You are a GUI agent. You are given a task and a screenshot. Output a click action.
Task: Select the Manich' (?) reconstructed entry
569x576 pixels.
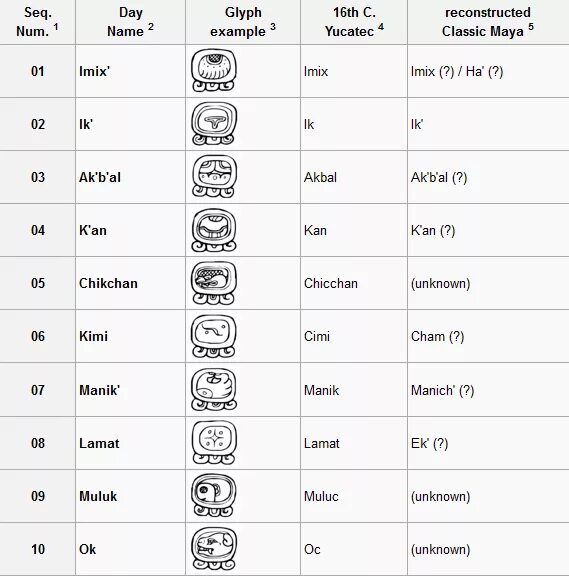click(x=442, y=390)
